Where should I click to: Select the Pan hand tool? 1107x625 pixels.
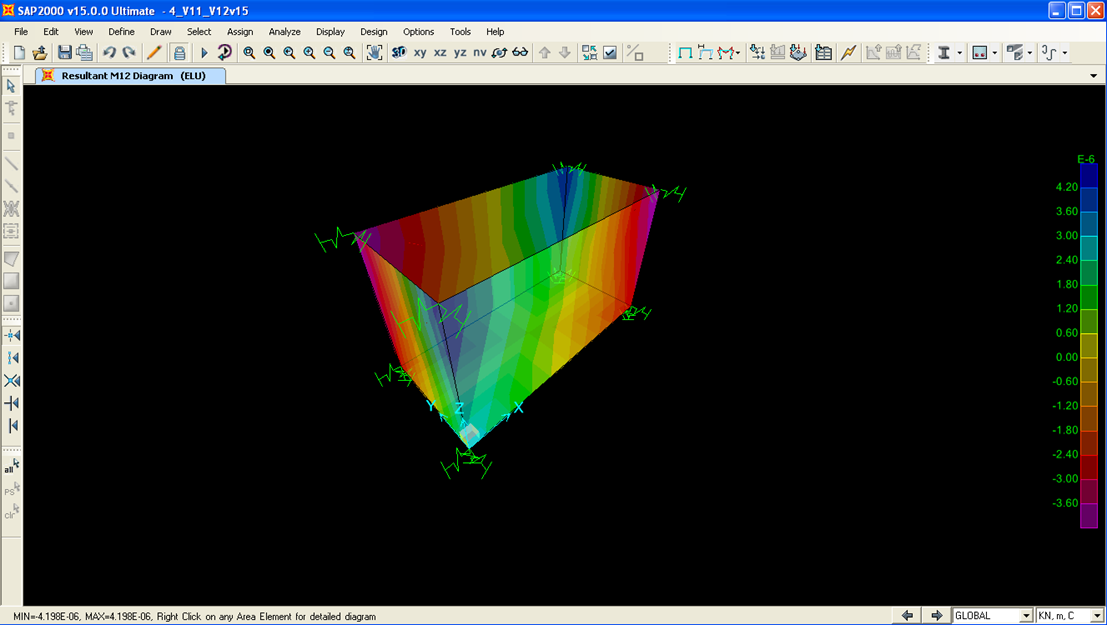coord(374,53)
